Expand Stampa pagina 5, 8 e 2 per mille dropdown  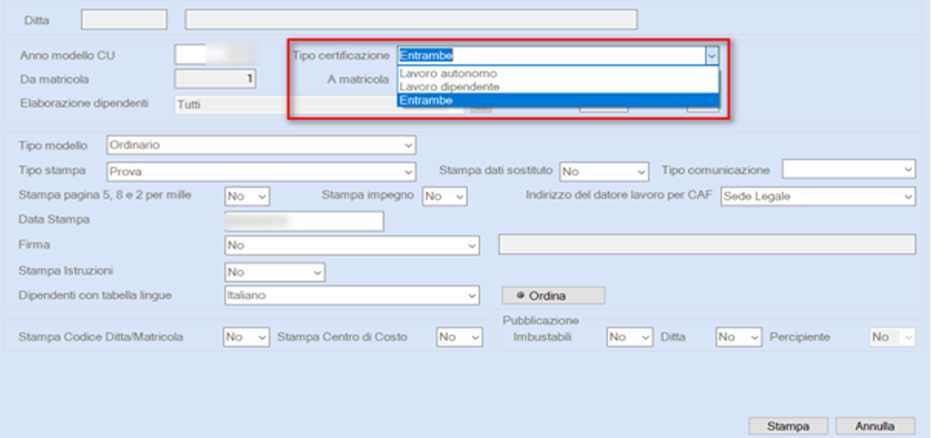tap(248, 196)
